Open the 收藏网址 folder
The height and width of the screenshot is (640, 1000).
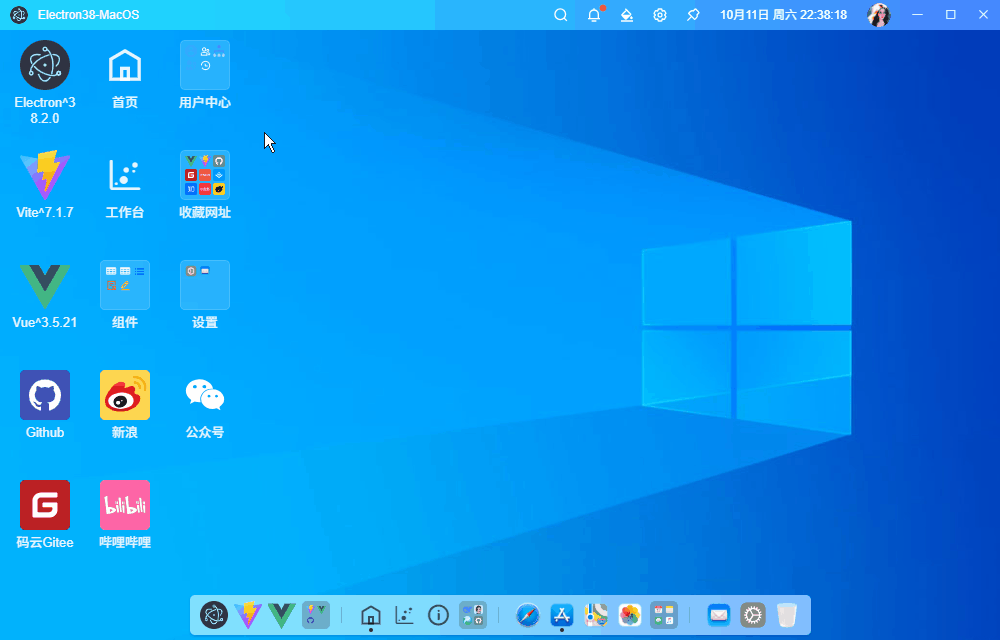click(205, 175)
